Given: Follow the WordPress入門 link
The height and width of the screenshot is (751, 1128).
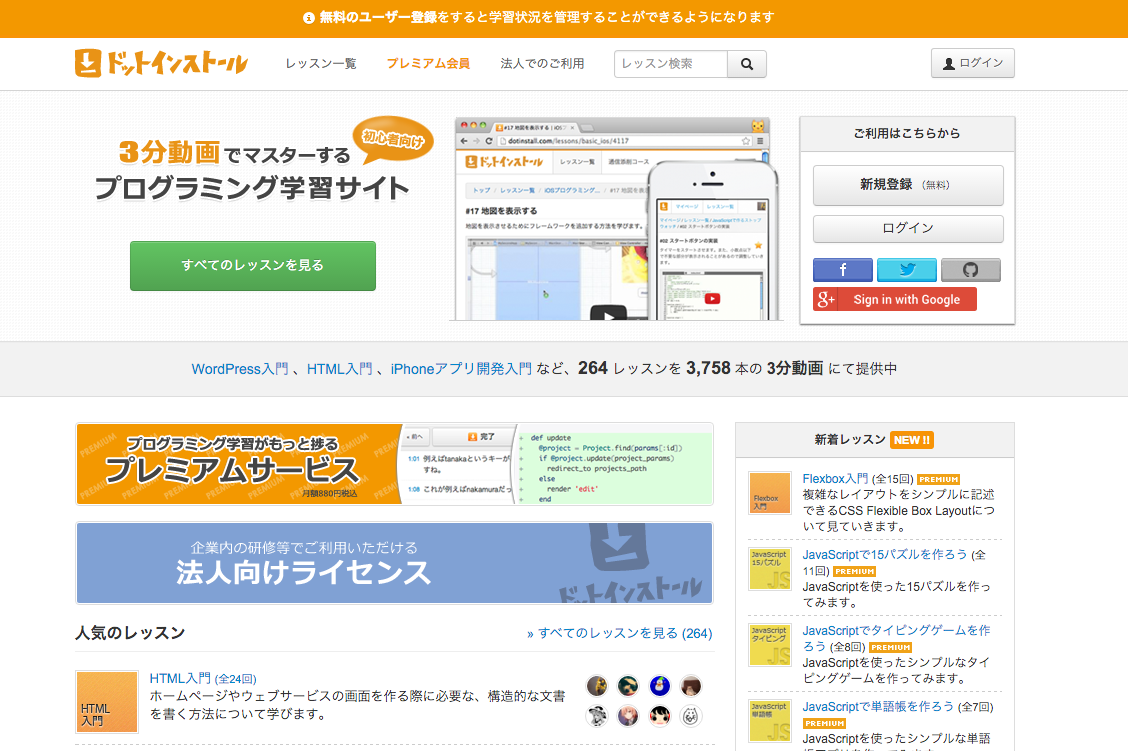Looking at the screenshot, I should tap(240, 369).
